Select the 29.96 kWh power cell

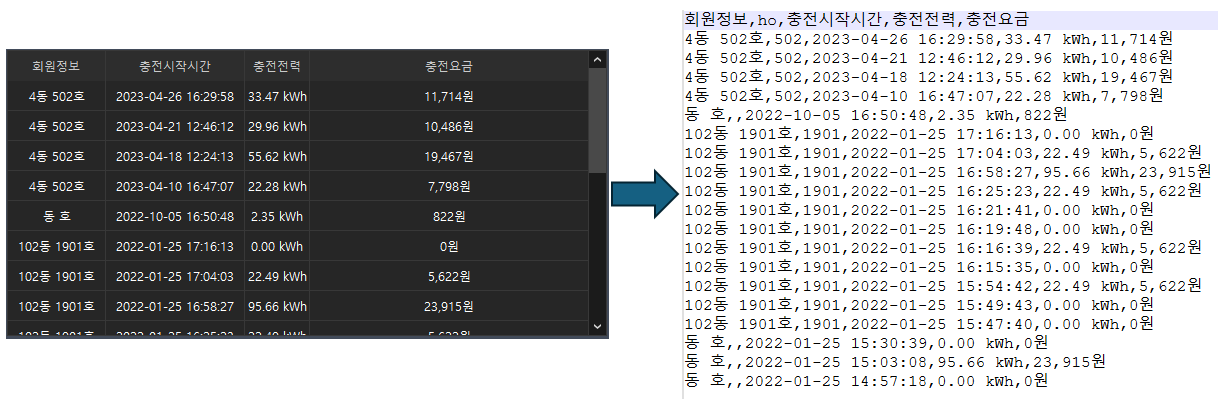(277, 127)
